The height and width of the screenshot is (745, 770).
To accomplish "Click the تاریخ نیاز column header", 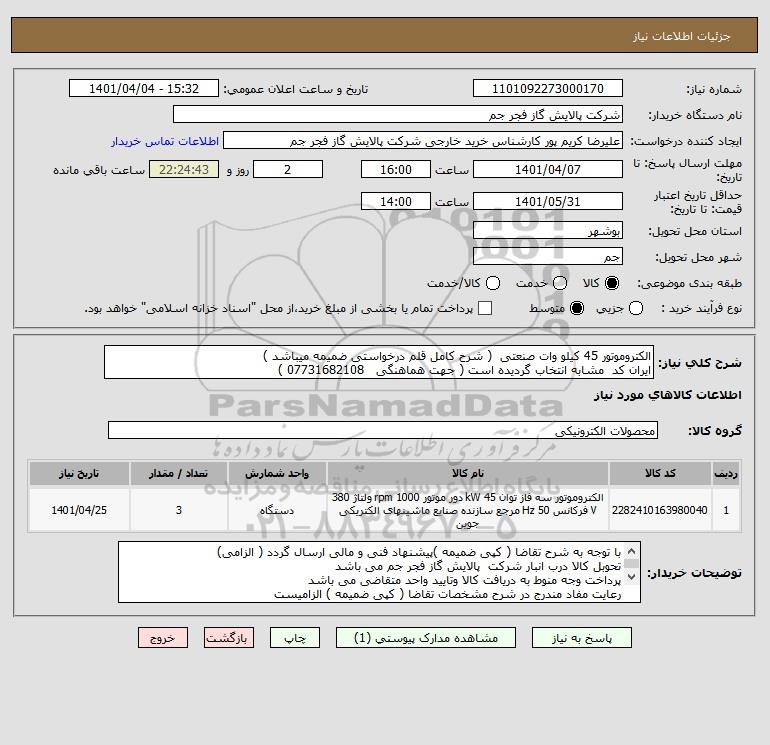I will tap(79, 473).
